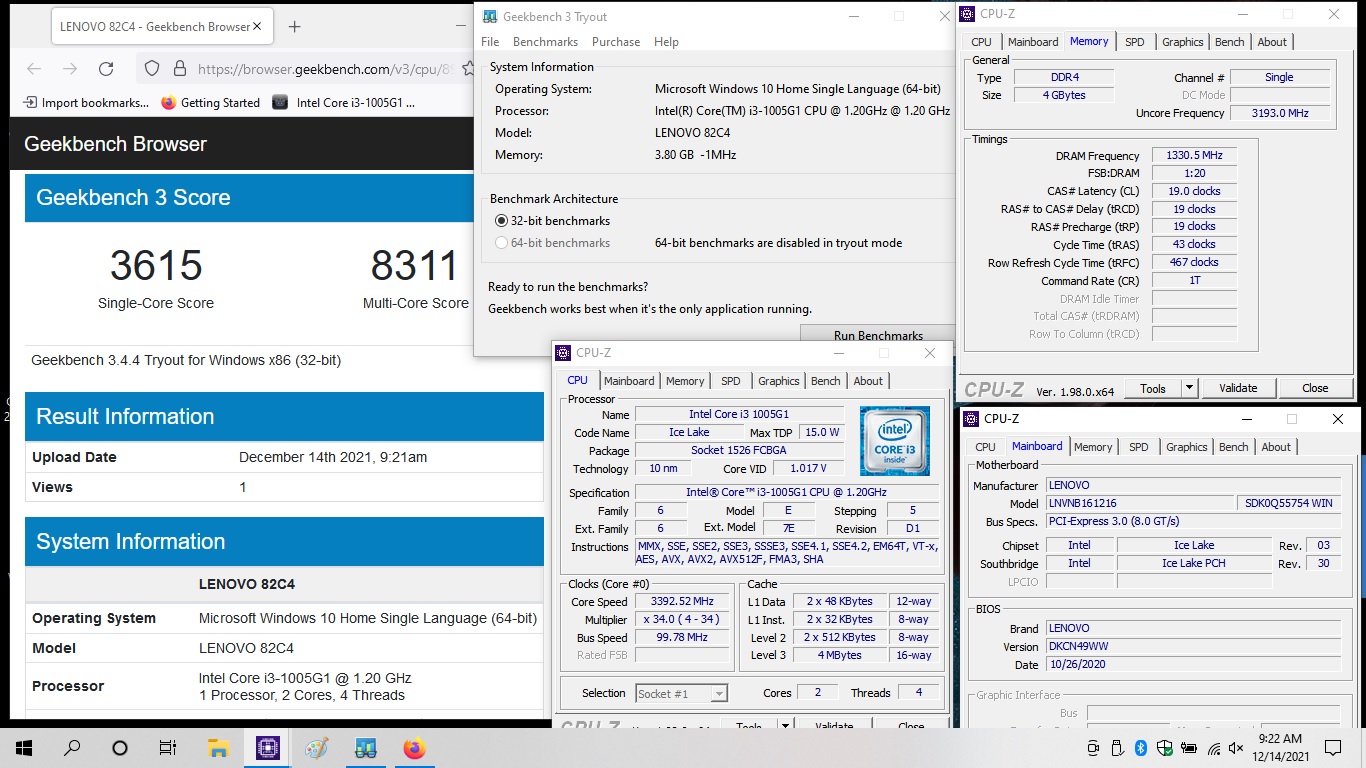Open Bench tab in front CPU-Z window
Image resolution: width=1366 pixels, height=768 pixels.
(x=826, y=381)
